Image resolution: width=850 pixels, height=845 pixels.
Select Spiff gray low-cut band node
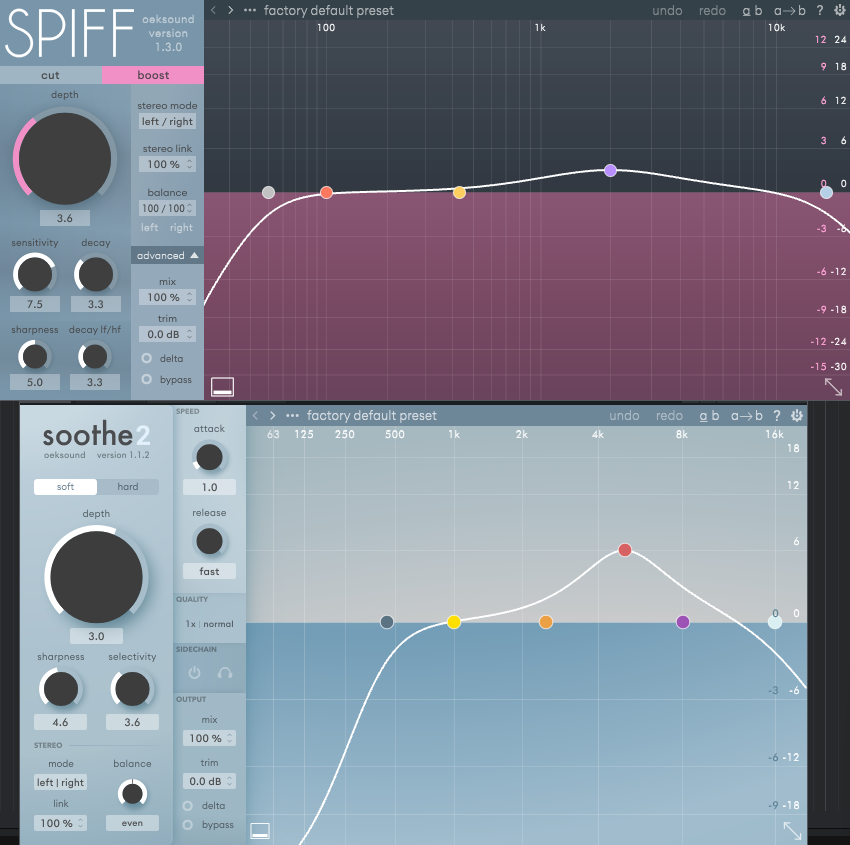tap(268, 192)
